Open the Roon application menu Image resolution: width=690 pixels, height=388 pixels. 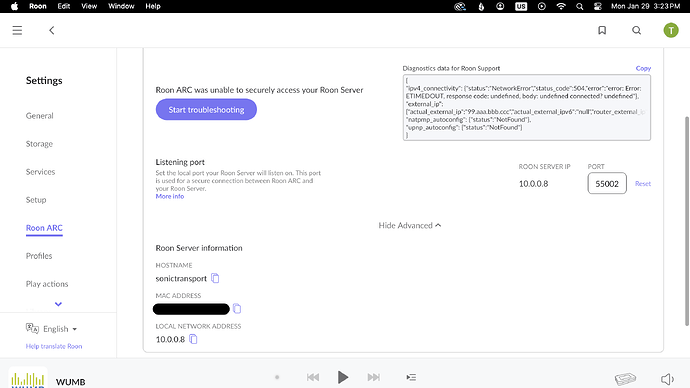coord(38,6)
